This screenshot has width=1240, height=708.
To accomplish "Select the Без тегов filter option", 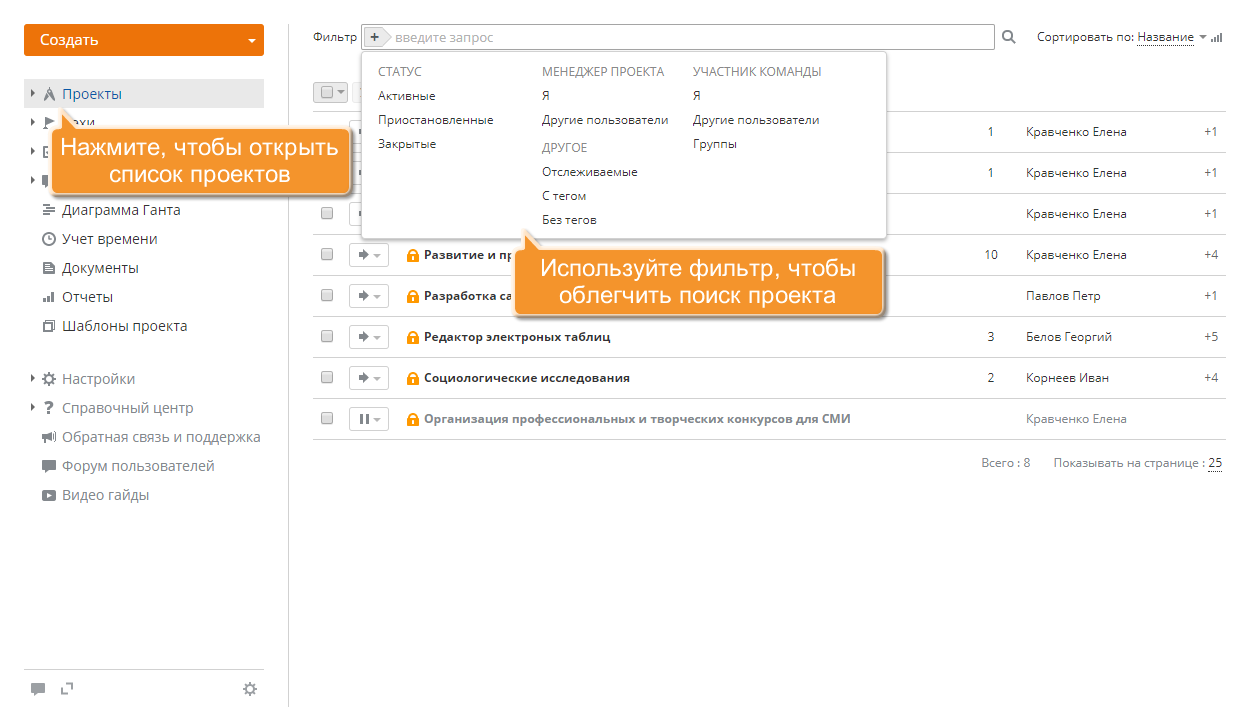I will (x=569, y=220).
